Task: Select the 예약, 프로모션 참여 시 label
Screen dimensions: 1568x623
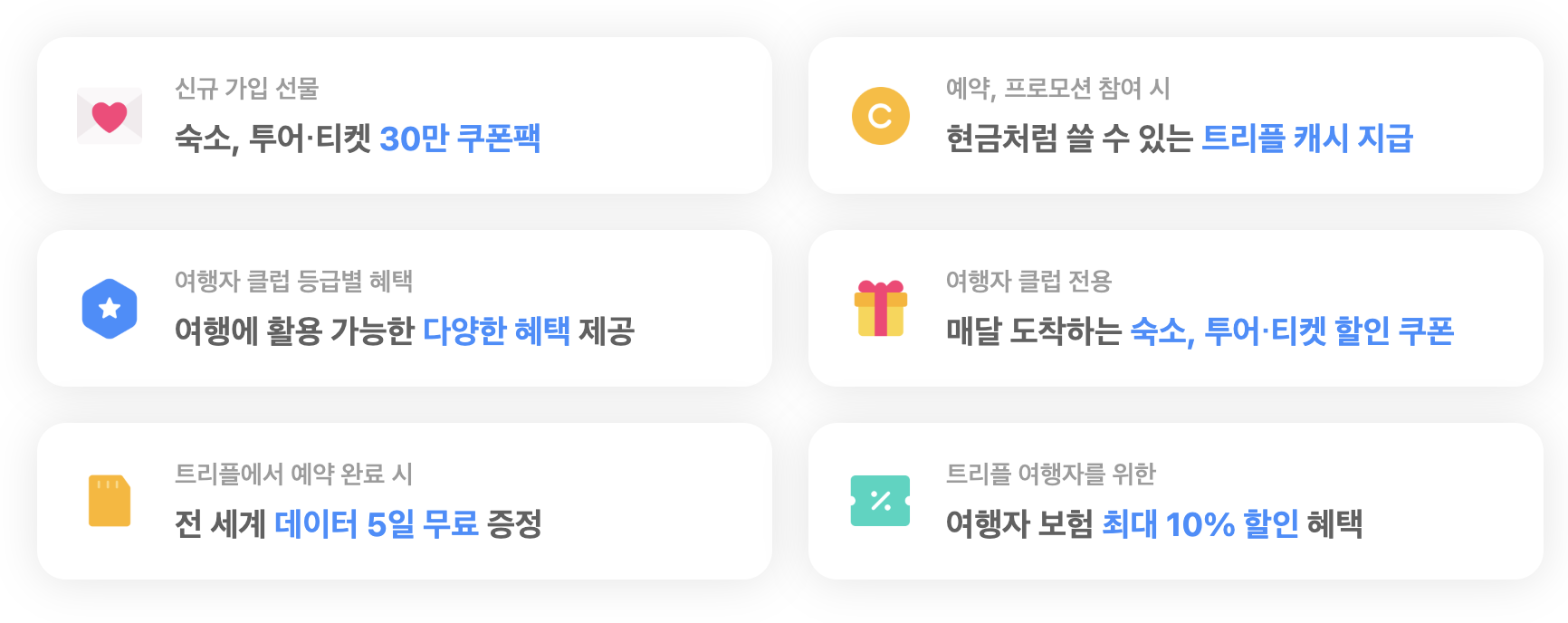Action: click(1057, 89)
